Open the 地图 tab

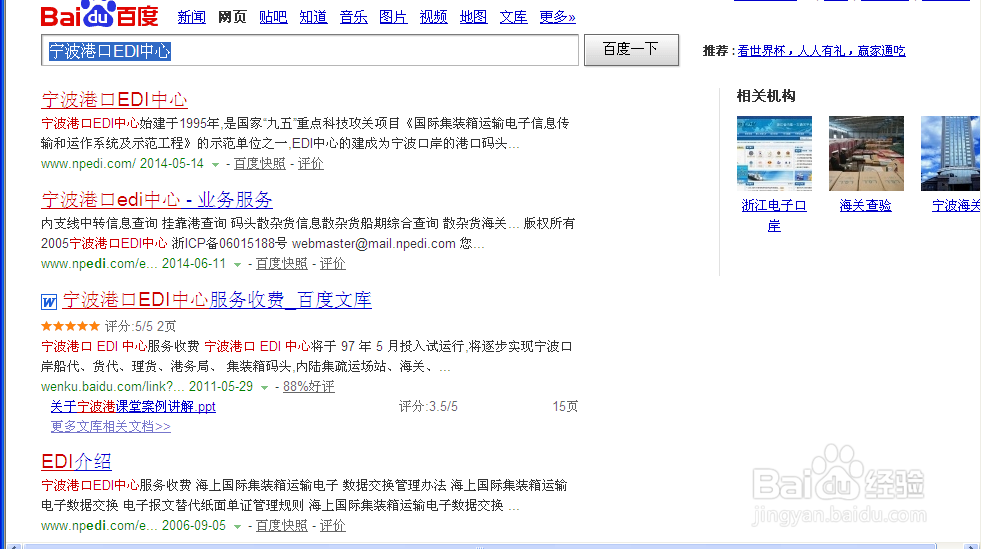(474, 17)
